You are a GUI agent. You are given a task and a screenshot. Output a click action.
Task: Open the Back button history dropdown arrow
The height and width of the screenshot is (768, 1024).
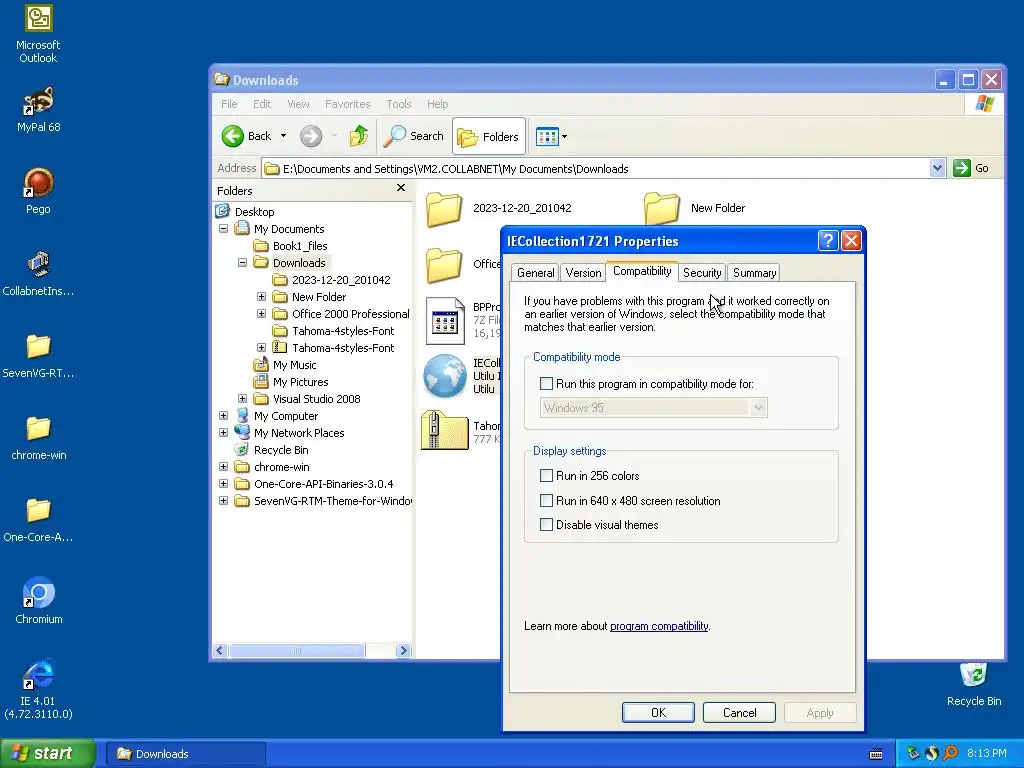283,136
